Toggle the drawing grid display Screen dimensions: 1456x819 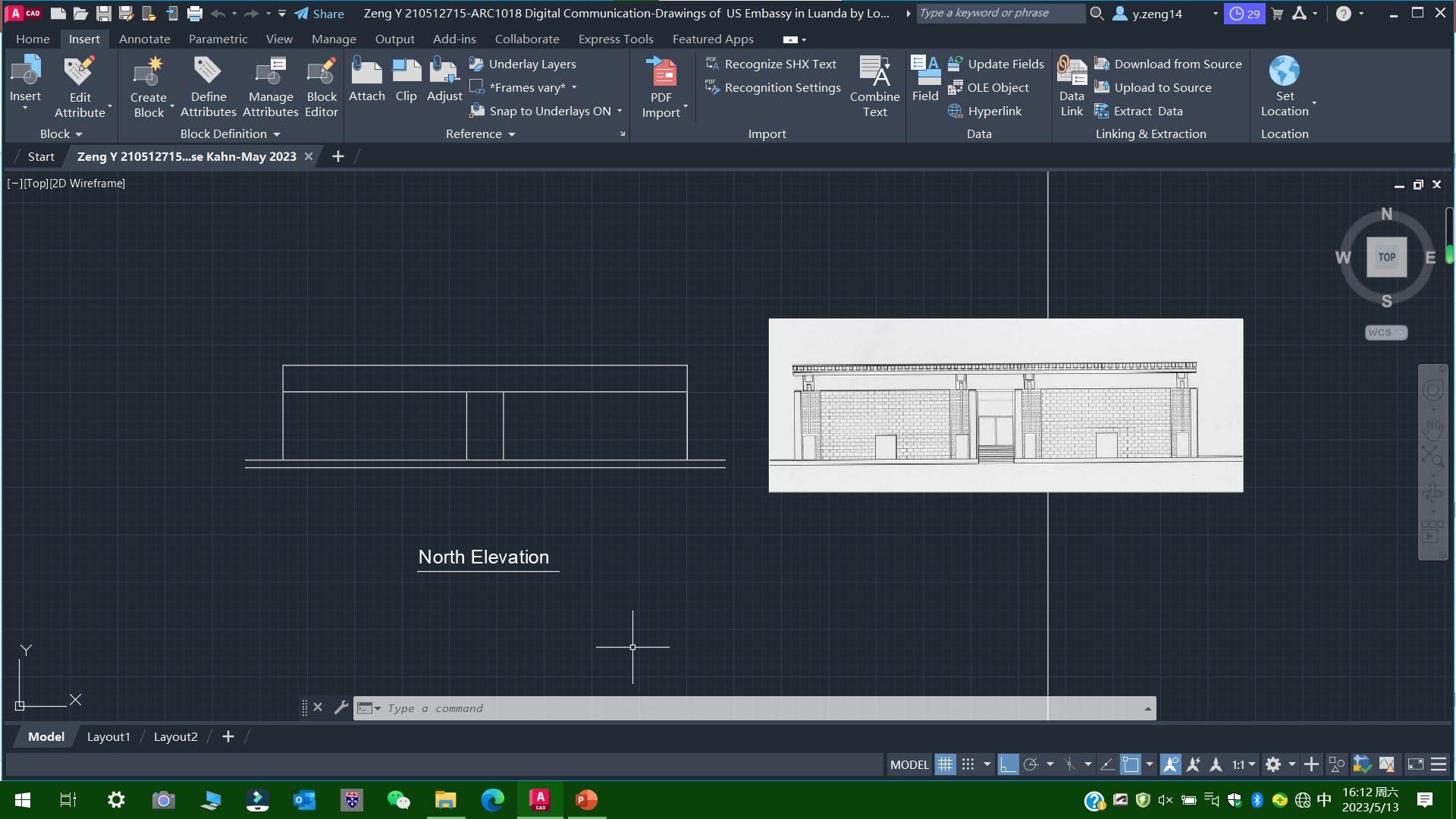945,764
